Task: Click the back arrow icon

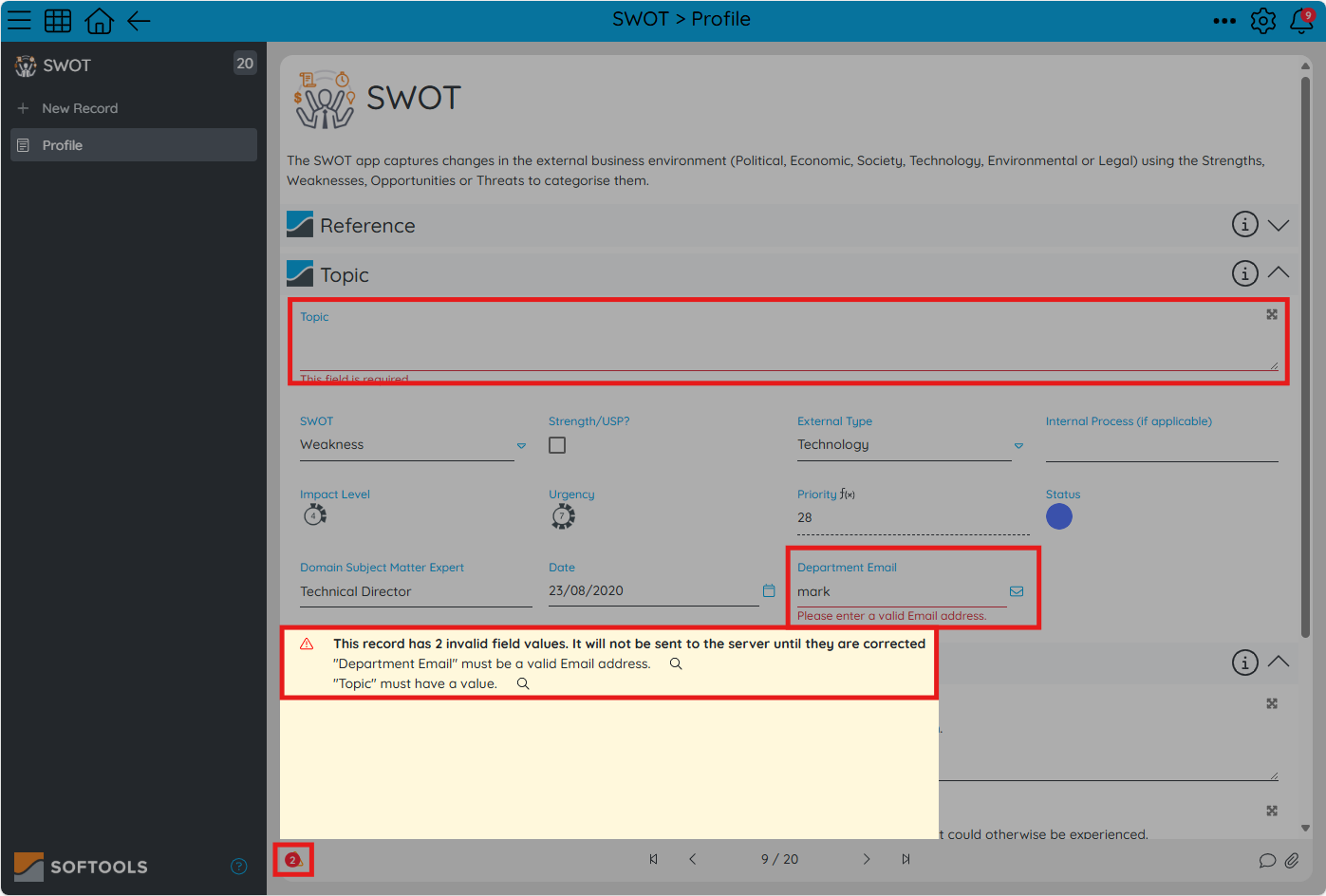Action: (x=139, y=20)
